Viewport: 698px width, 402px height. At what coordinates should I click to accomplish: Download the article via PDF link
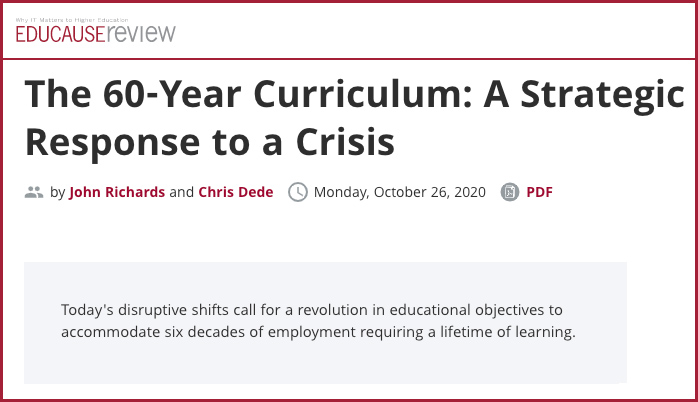pos(540,192)
